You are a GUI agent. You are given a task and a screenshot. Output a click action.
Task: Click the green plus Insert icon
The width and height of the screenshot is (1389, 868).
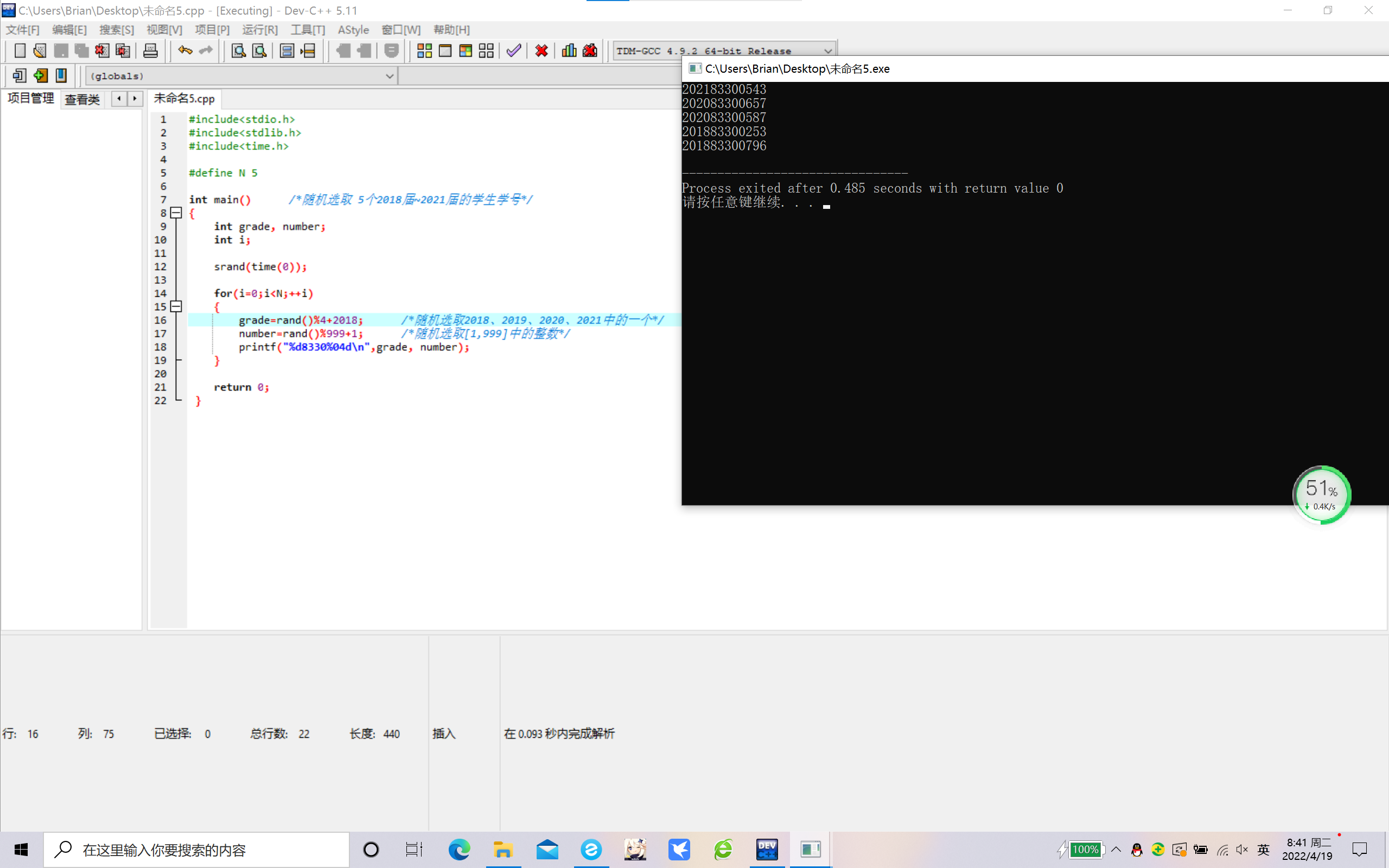(40, 75)
